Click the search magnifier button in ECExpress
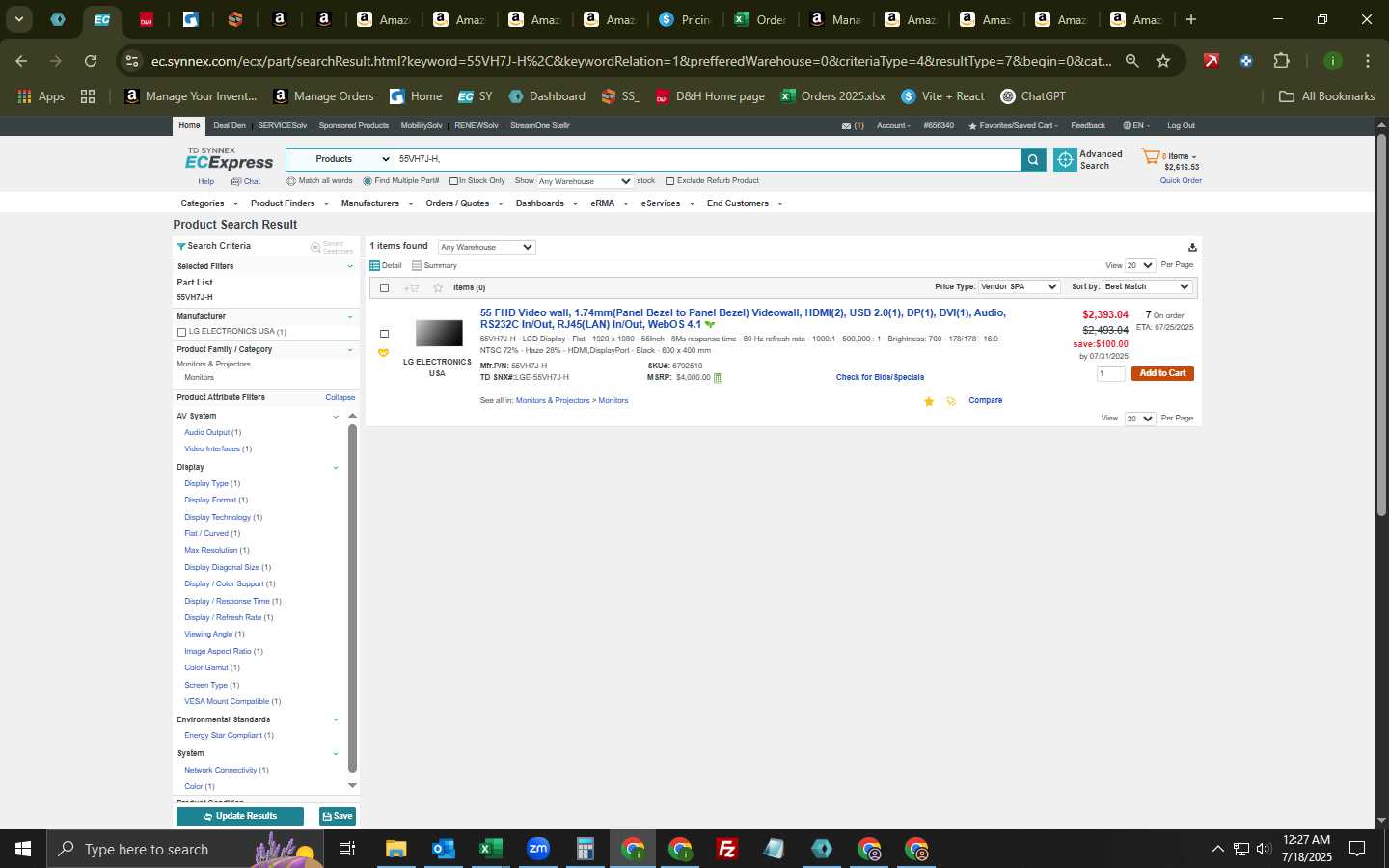 coord(1033,160)
